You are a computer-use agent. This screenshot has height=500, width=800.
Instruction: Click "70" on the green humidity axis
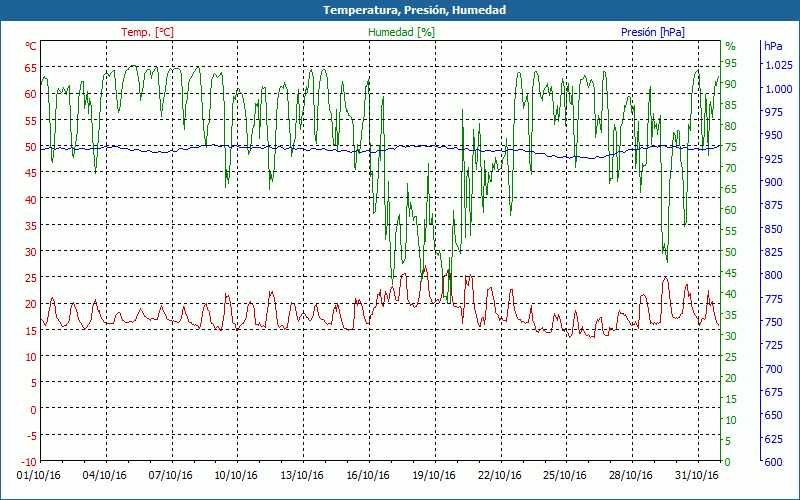tap(731, 168)
